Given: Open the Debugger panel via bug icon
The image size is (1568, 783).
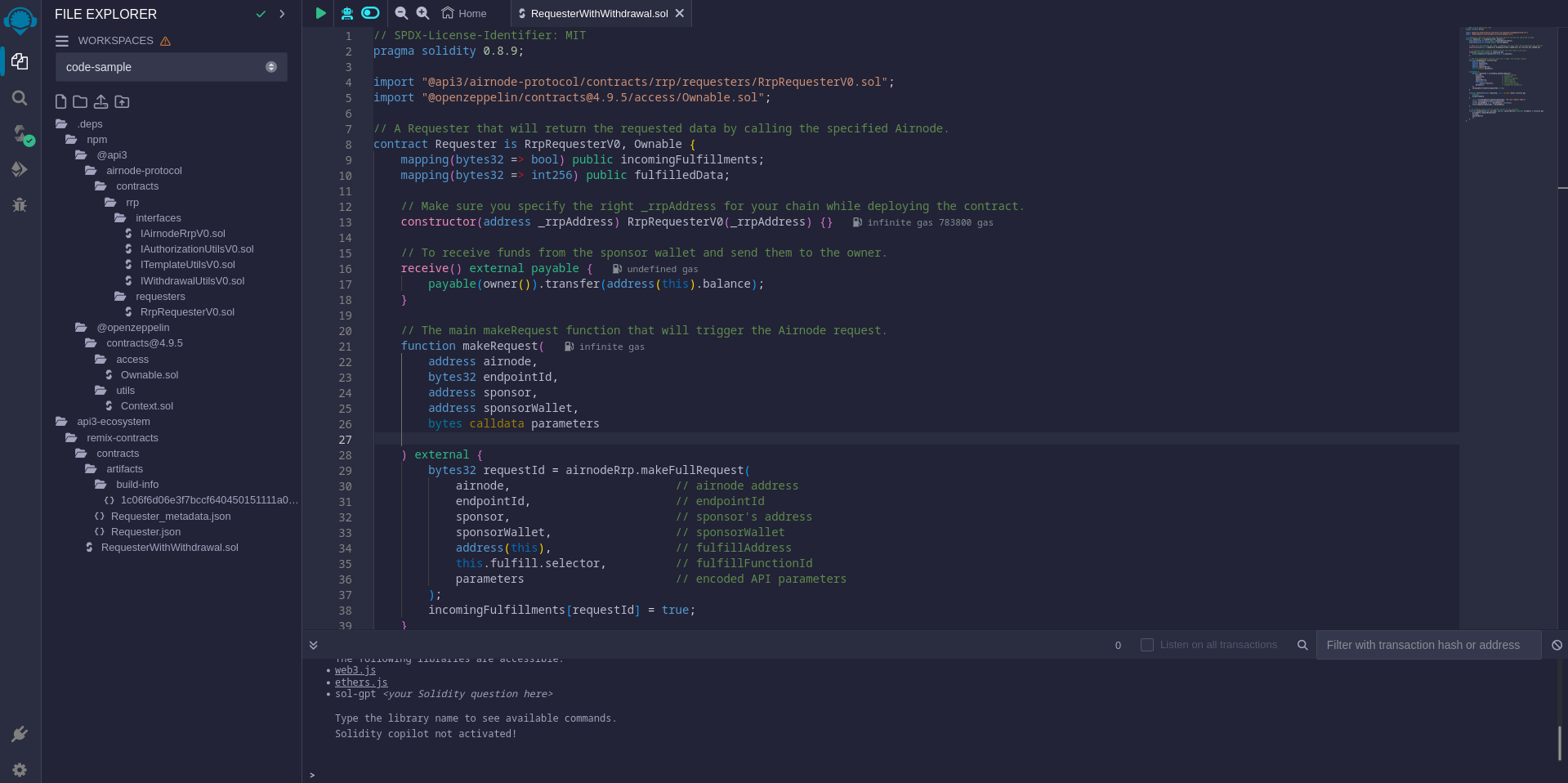Looking at the screenshot, I should click(20, 205).
